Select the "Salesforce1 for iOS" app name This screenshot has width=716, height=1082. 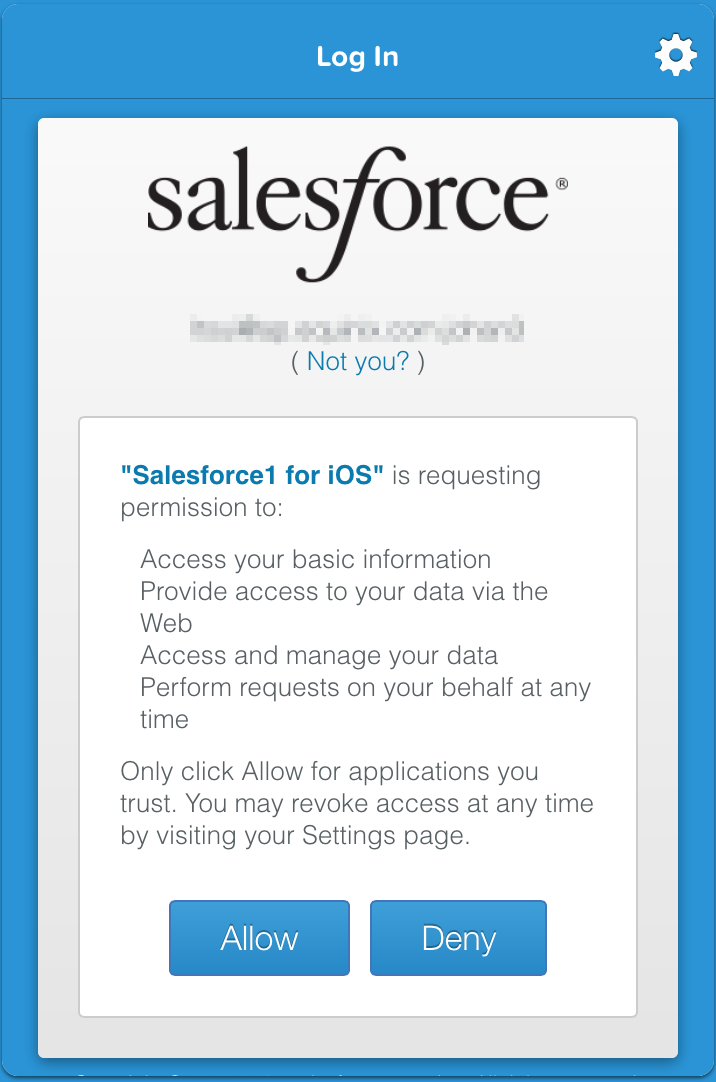[252, 475]
